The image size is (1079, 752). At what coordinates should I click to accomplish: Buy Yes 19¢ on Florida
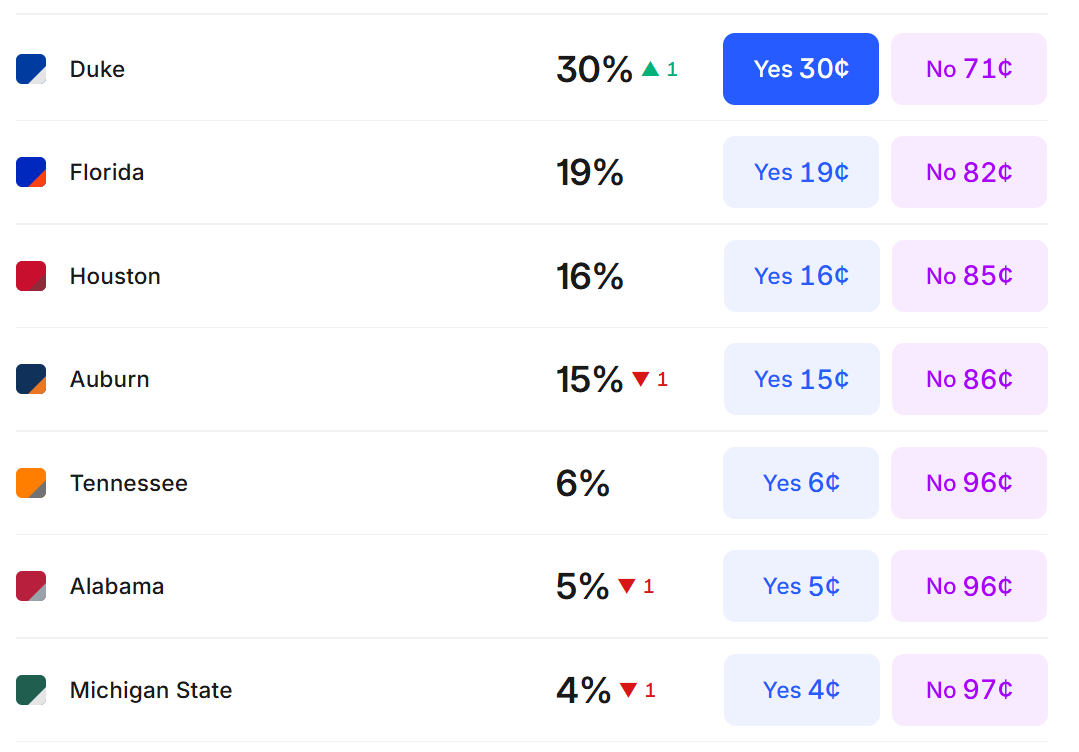(800, 172)
